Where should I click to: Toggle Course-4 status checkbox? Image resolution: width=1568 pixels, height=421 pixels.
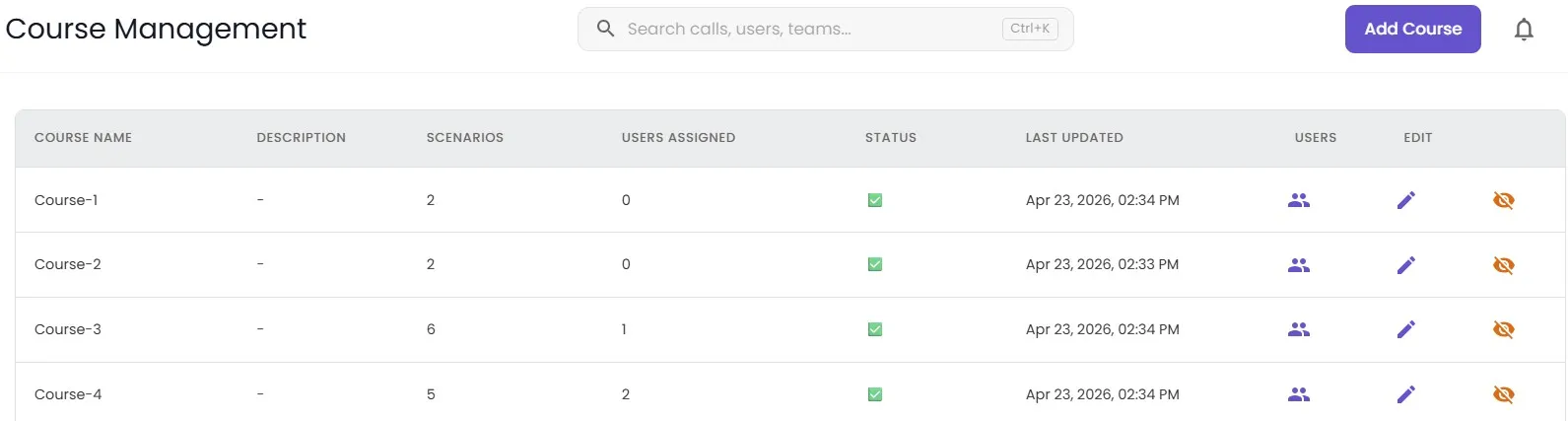(x=874, y=394)
